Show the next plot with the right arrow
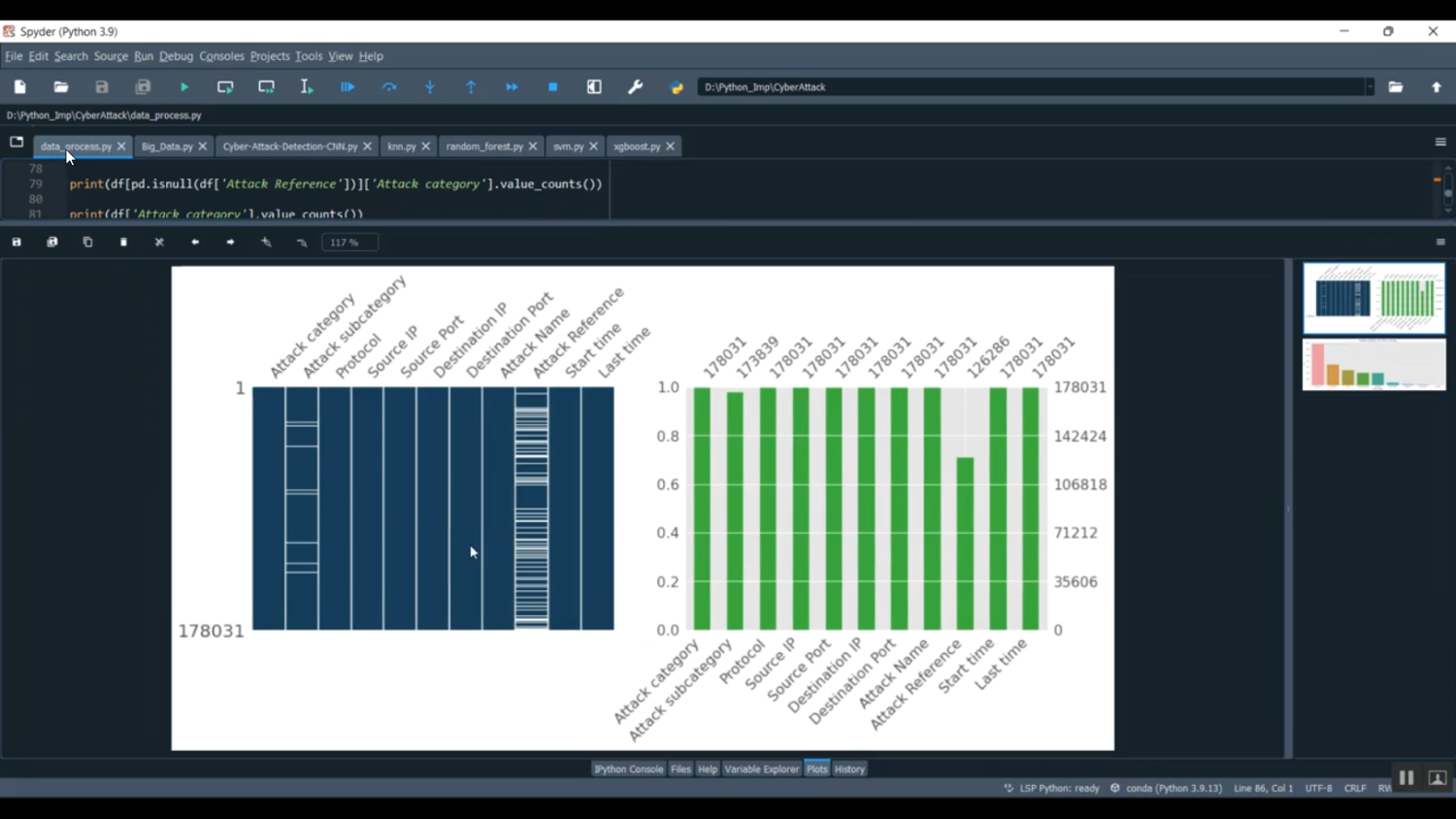1456x819 pixels. coord(231,243)
